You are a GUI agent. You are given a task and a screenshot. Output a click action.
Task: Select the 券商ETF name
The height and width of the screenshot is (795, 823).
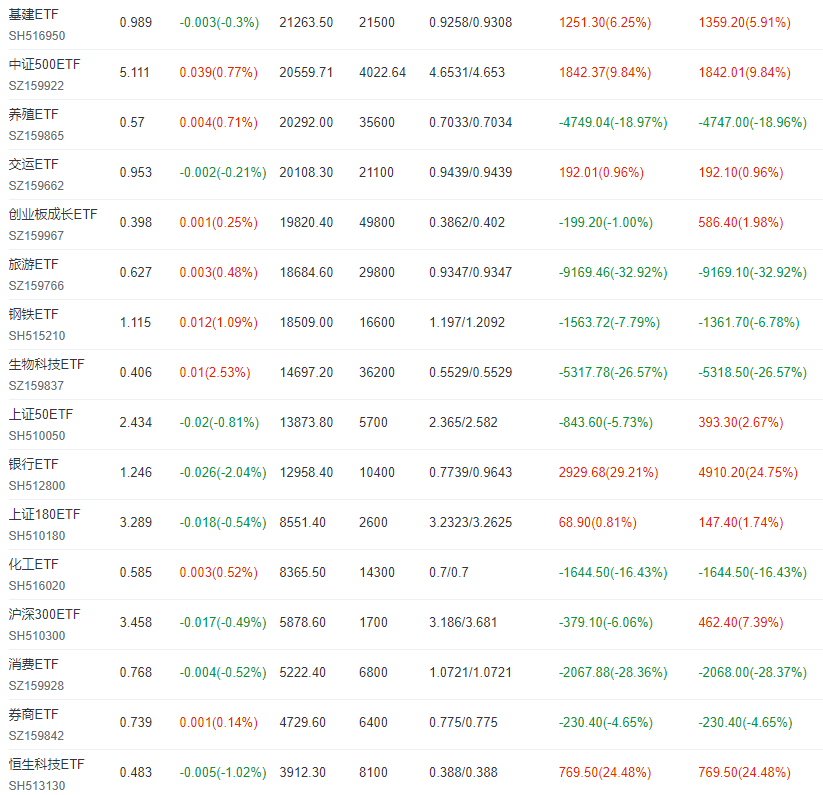click(x=34, y=714)
